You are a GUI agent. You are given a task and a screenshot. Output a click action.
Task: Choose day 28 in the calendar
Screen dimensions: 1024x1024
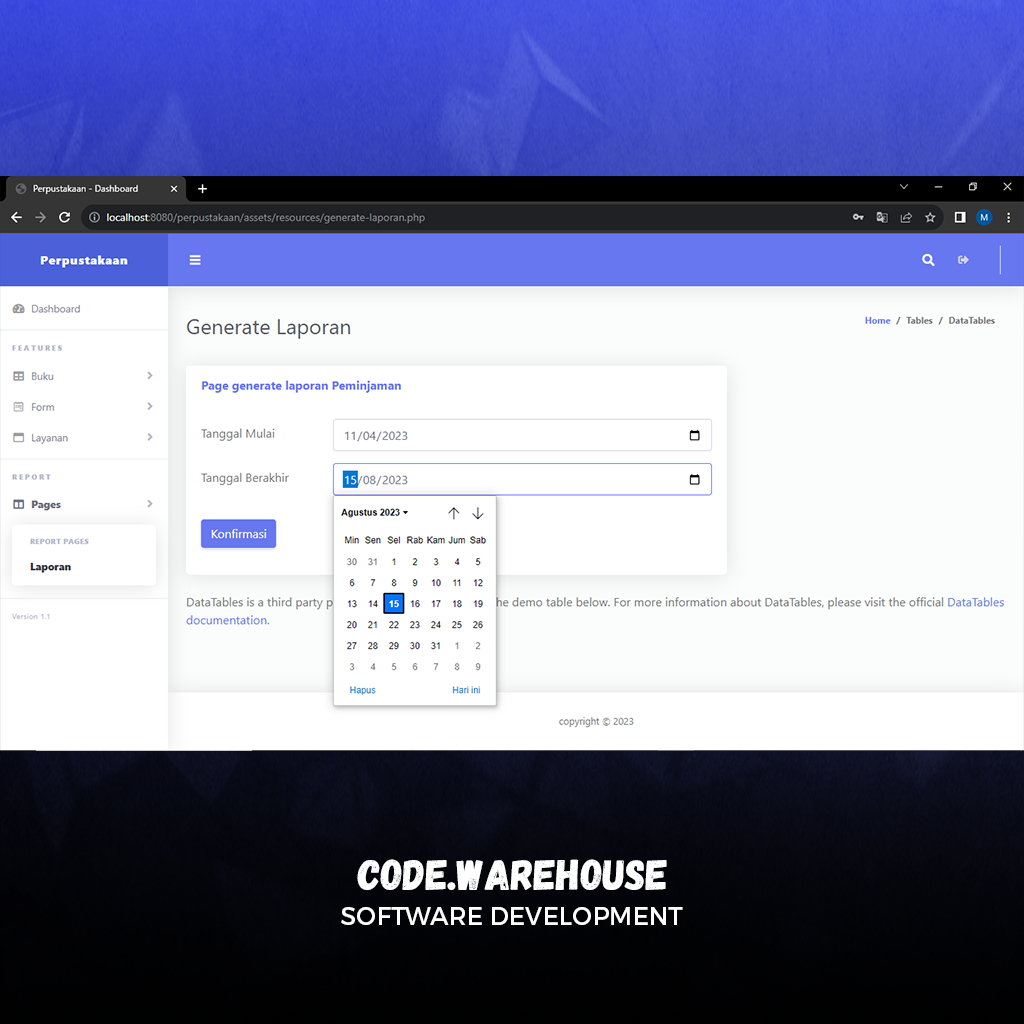(x=373, y=646)
